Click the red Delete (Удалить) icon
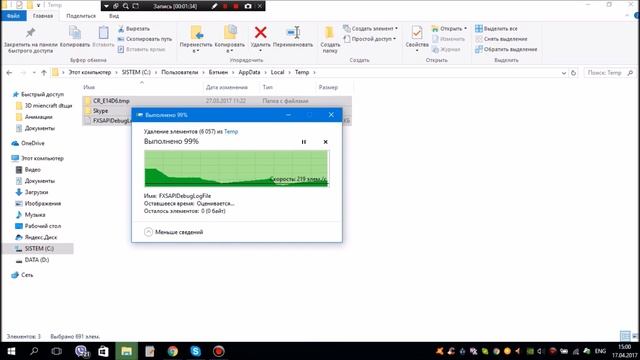Image resolution: width=640 pixels, height=360 pixels. point(260,32)
